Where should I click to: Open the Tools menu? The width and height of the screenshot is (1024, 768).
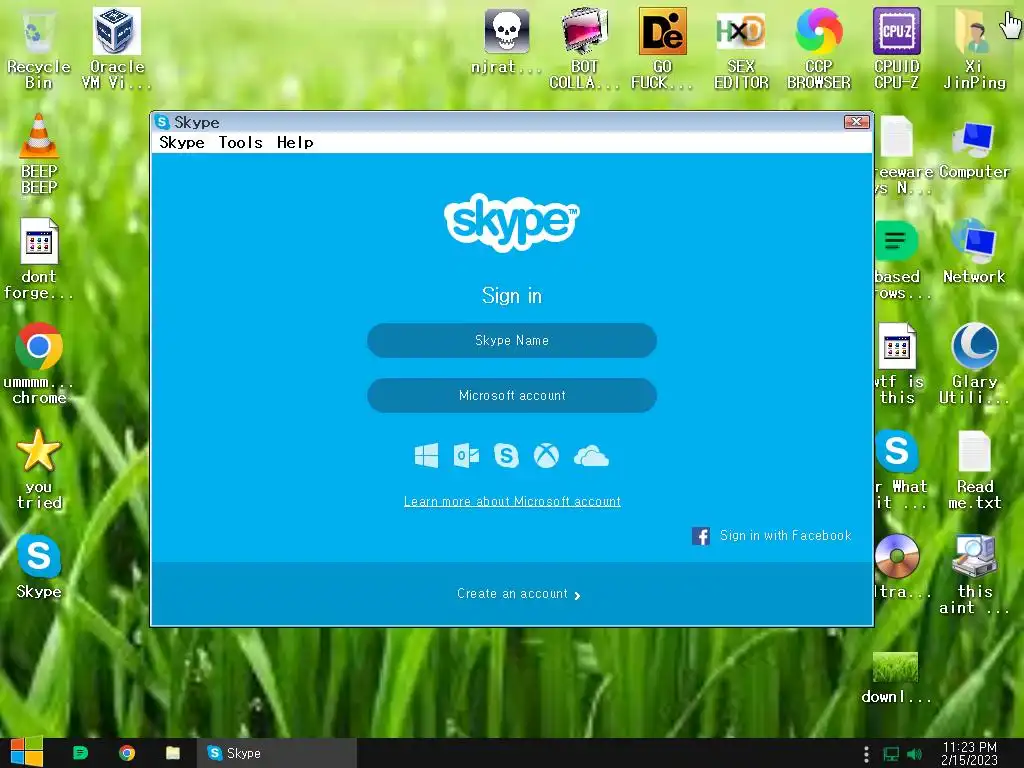coord(240,142)
